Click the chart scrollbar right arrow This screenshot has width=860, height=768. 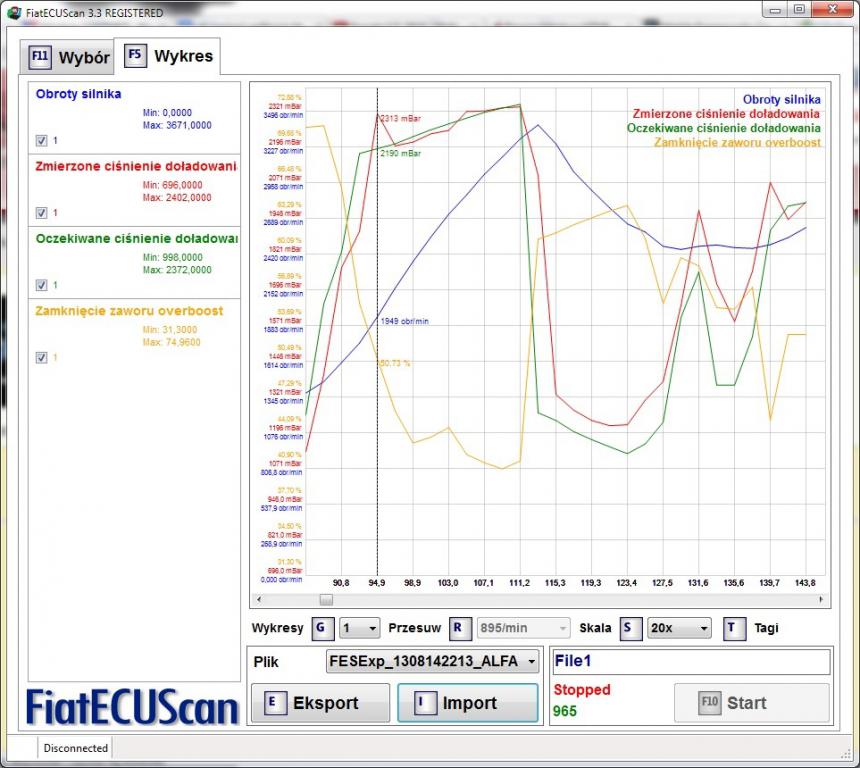[821, 600]
